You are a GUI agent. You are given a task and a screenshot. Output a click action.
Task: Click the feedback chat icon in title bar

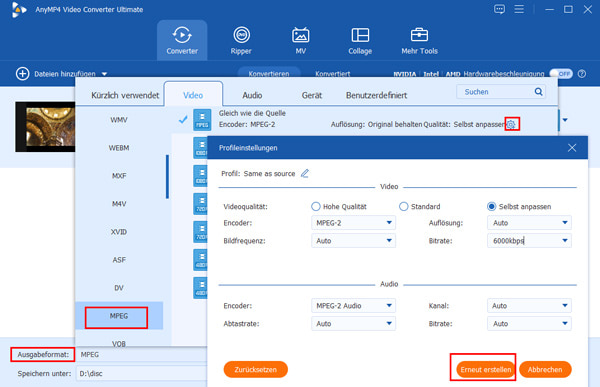coord(499,9)
